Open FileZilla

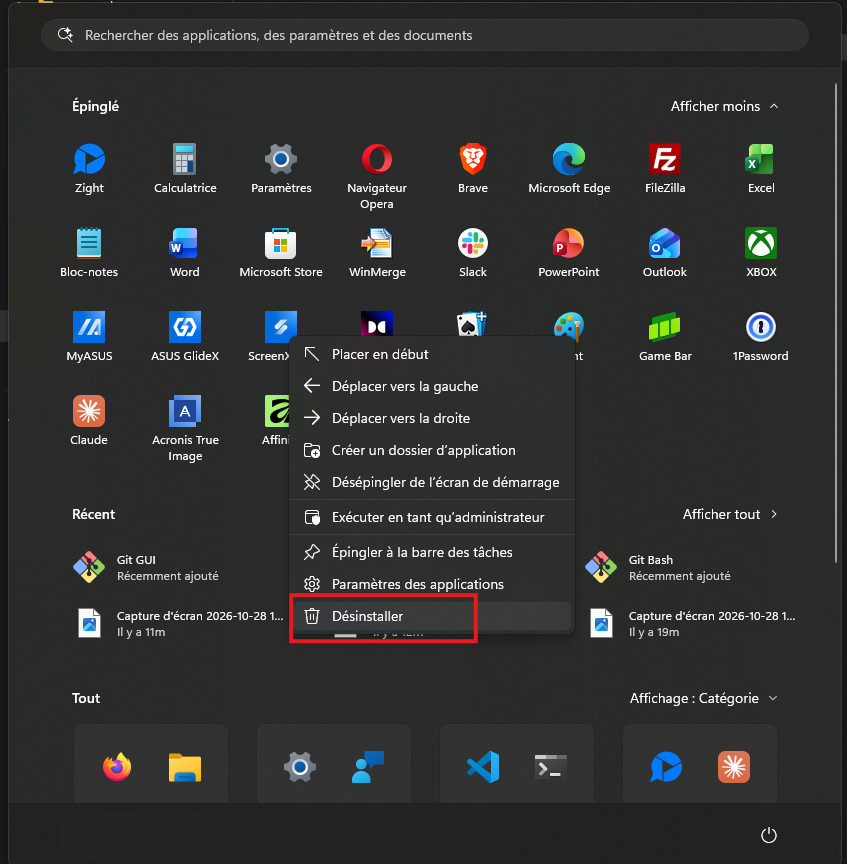[x=665, y=168]
